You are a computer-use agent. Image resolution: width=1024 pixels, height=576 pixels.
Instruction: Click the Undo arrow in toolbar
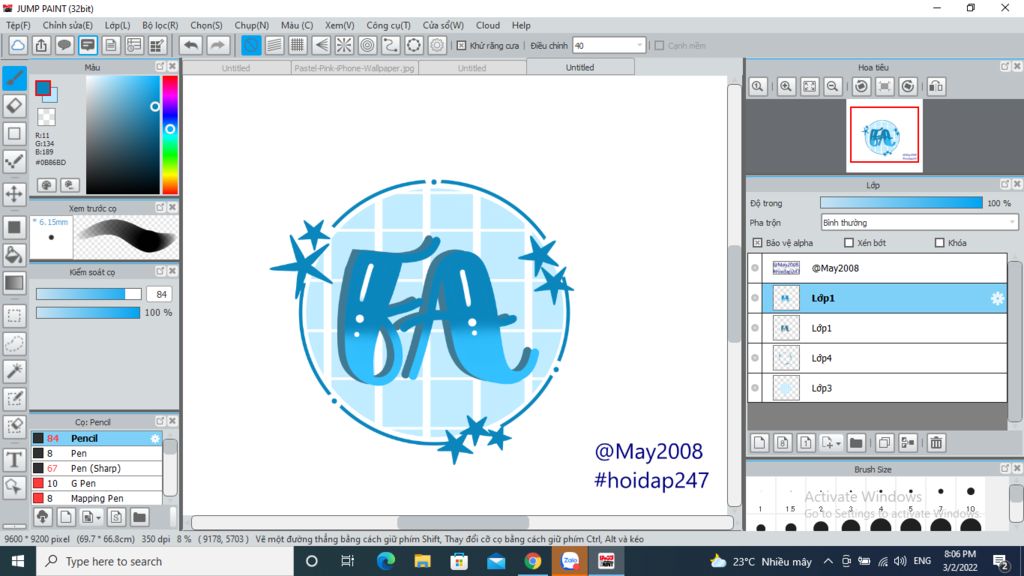pyautogui.click(x=191, y=46)
